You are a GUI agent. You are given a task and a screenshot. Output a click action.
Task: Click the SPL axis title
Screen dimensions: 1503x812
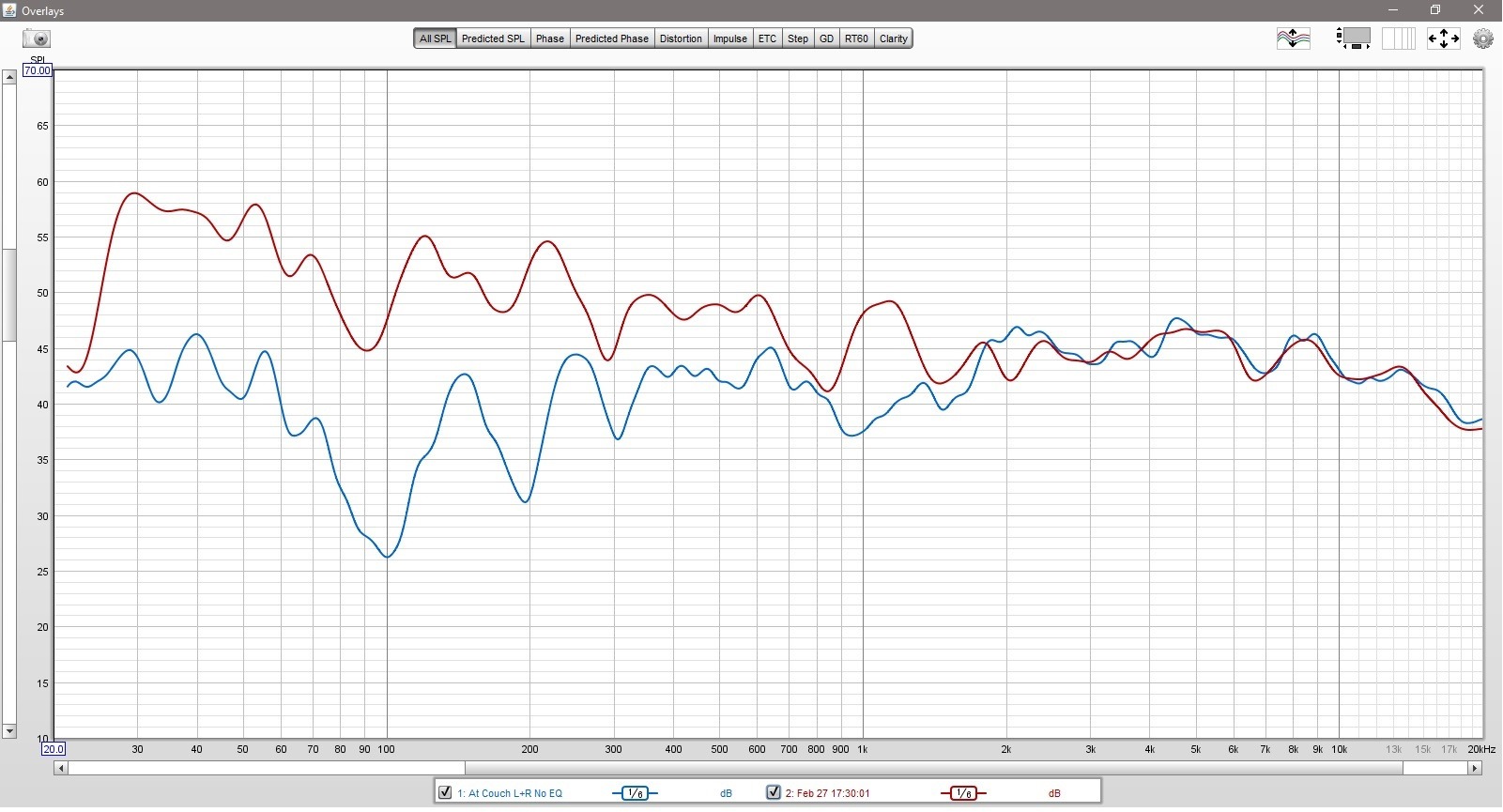pyautogui.click(x=38, y=60)
